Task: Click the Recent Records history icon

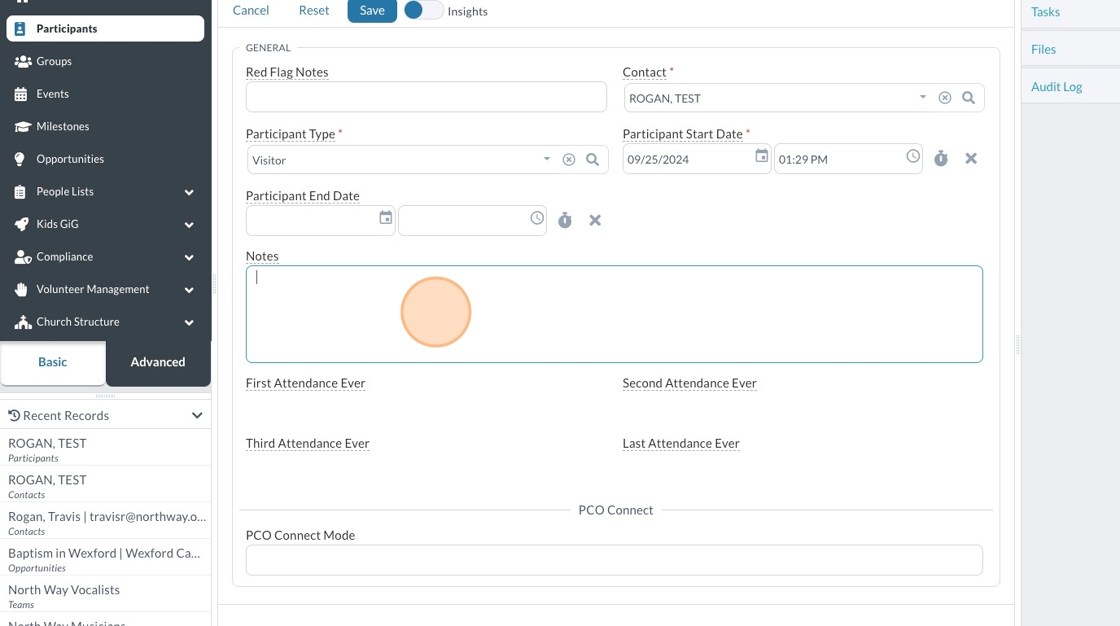Action: point(14,415)
